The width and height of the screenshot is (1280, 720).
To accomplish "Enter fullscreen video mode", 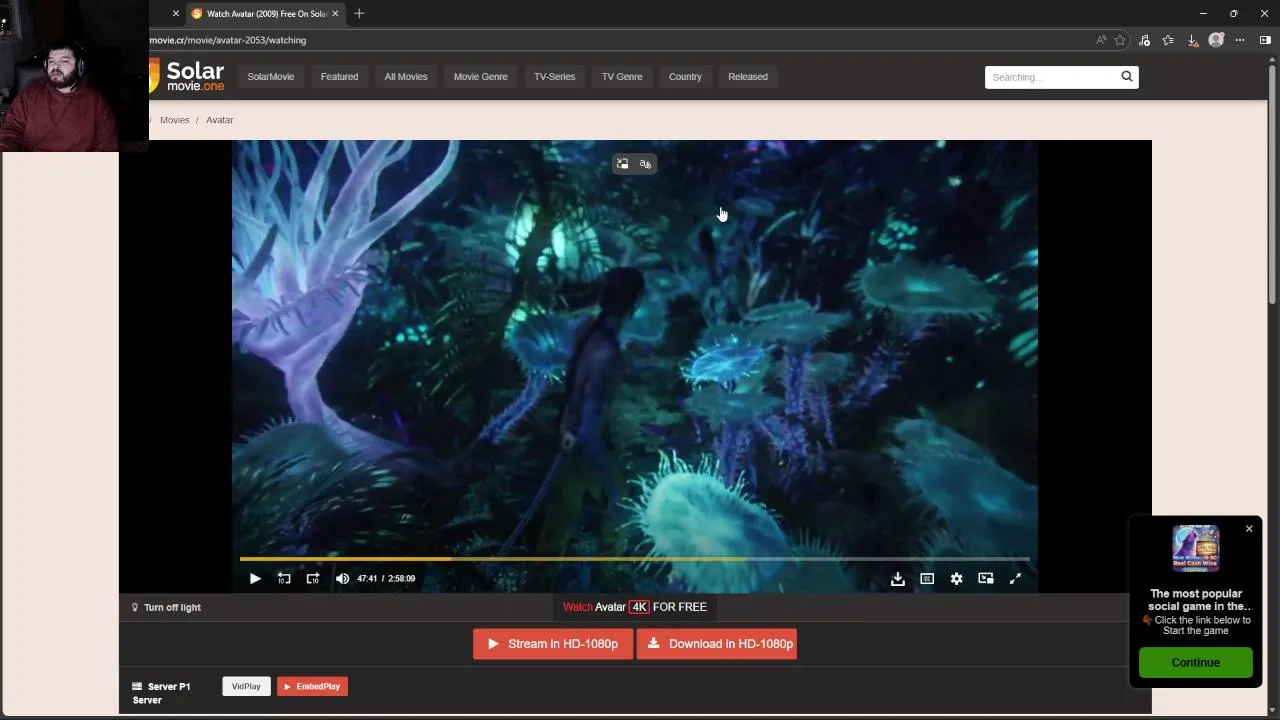I will [x=1015, y=578].
